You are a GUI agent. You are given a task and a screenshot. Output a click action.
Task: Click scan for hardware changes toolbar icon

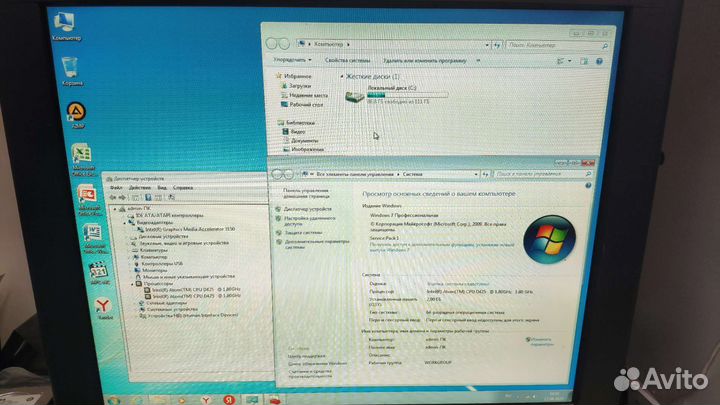pos(171,197)
